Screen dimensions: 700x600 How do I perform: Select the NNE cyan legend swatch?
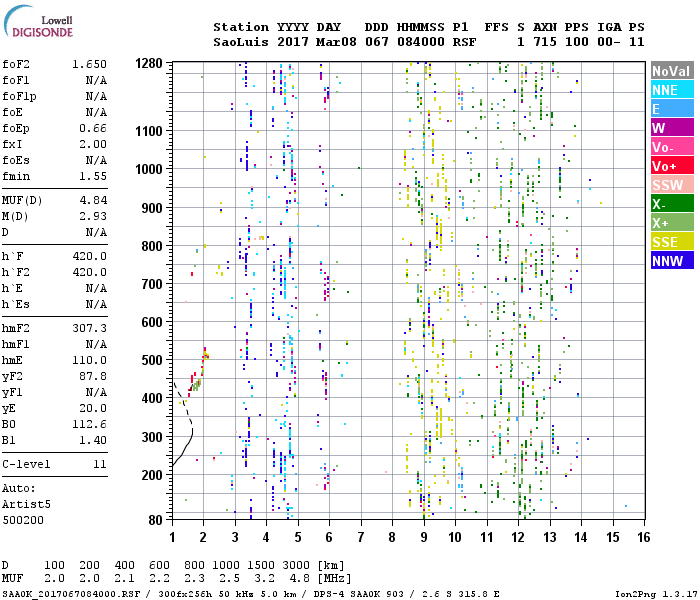pos(672,90)
